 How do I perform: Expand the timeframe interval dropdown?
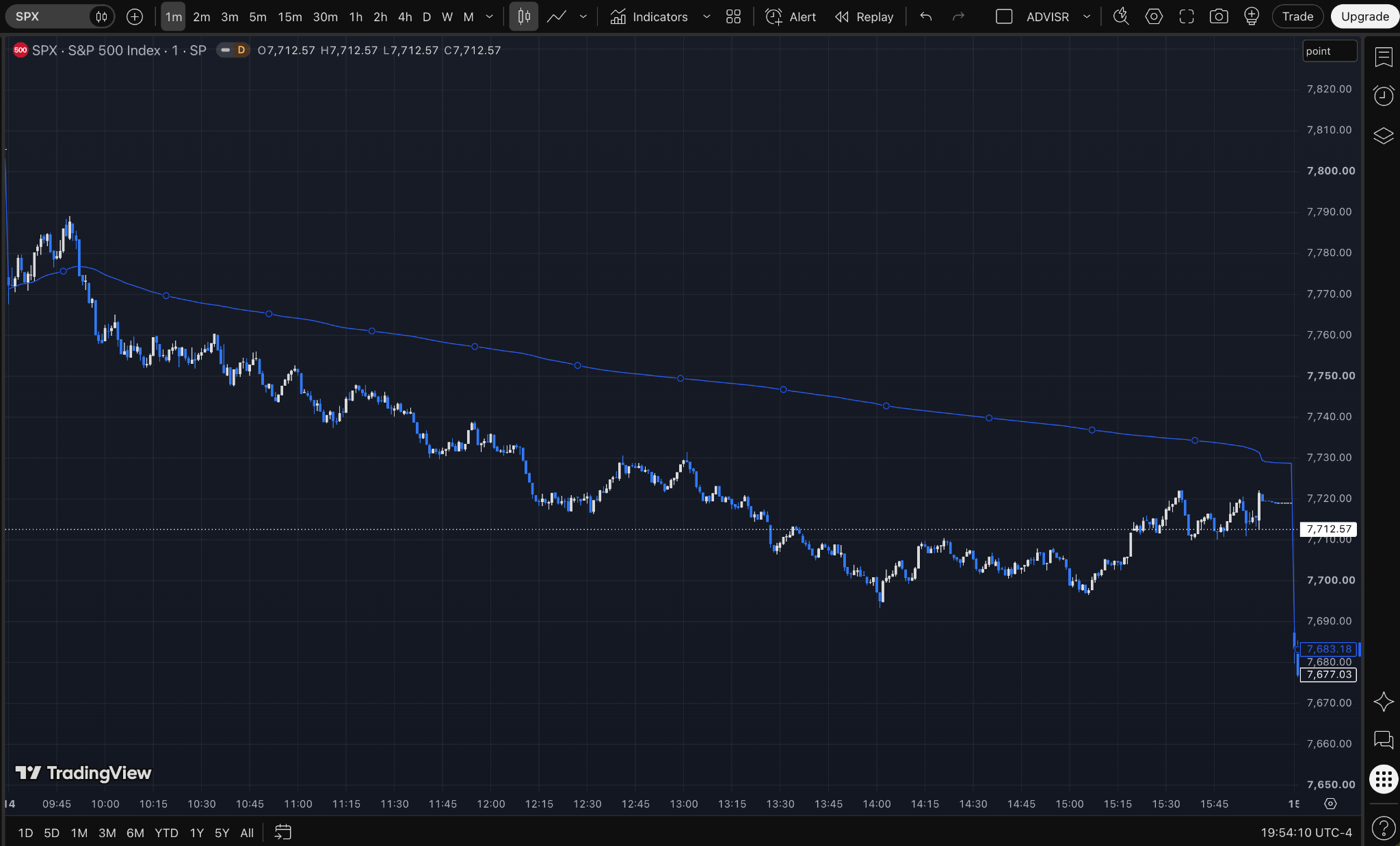click(490, 16)
